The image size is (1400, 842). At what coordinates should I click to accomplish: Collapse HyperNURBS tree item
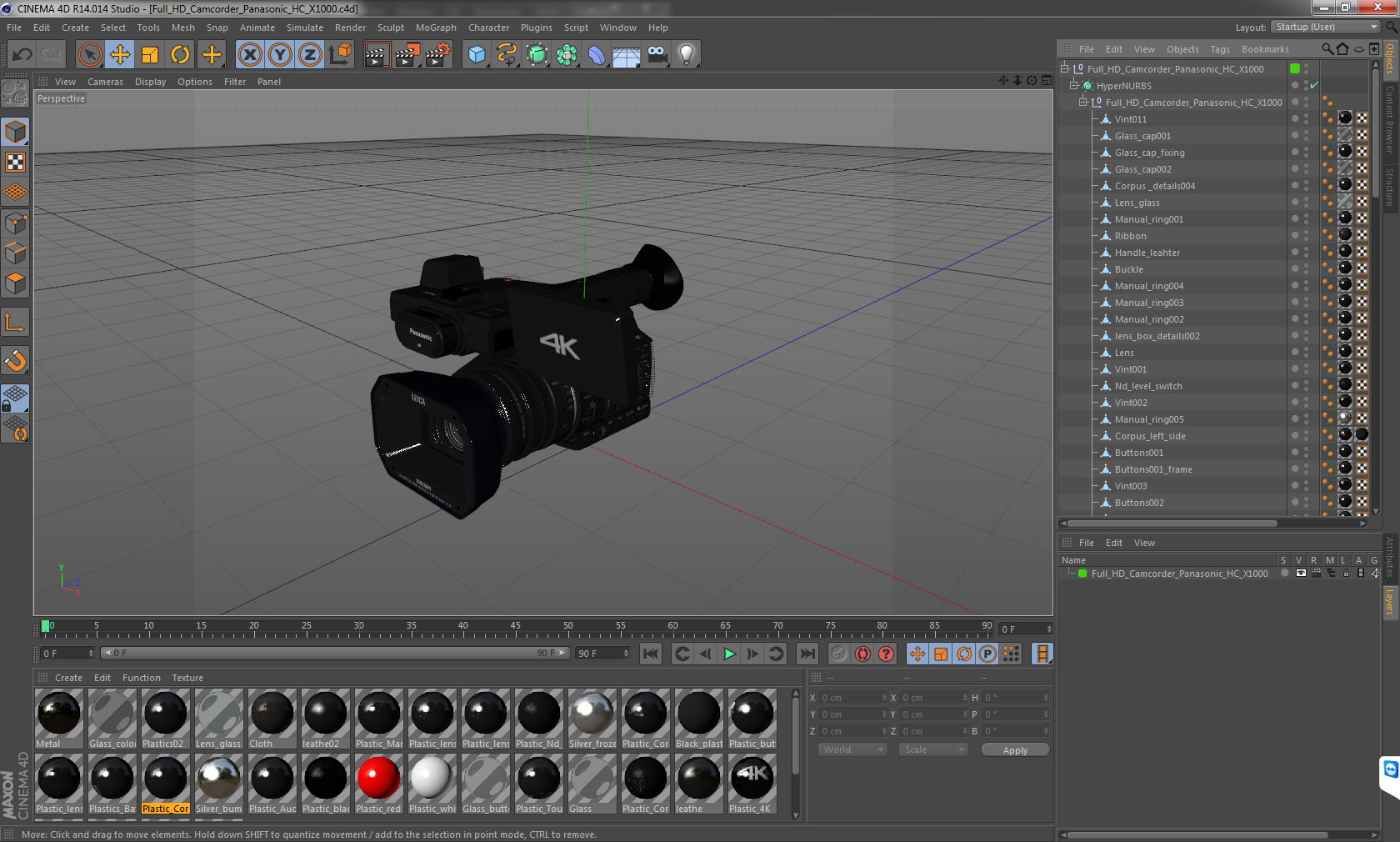coord(1074,86)
